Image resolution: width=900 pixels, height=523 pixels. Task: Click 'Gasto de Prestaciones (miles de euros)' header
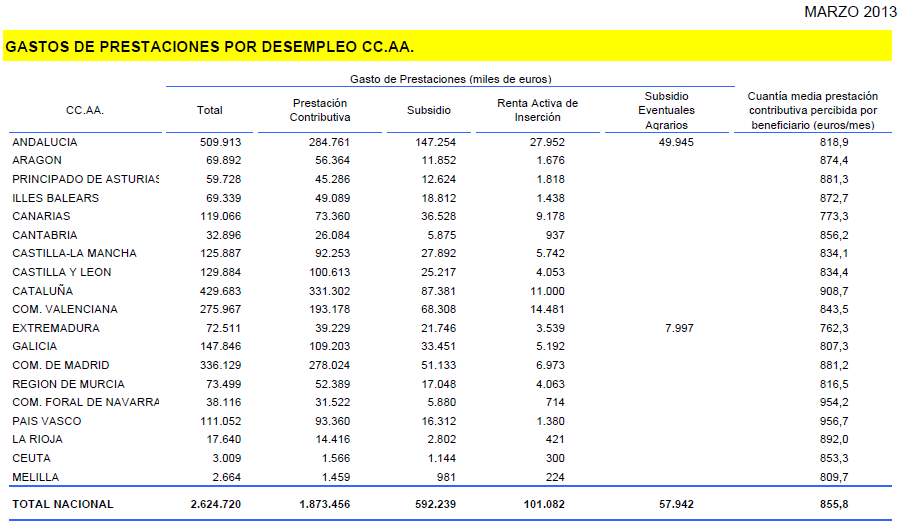point(451,79)
